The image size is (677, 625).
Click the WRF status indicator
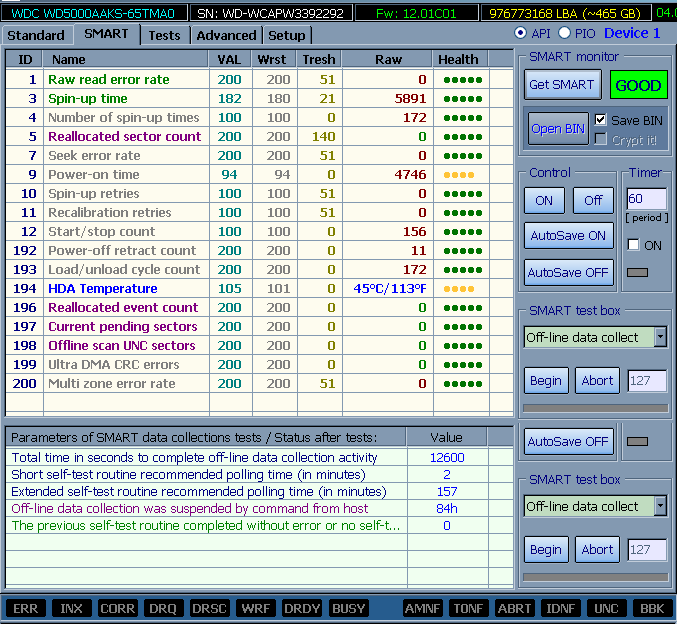click(x=256, y=609)
